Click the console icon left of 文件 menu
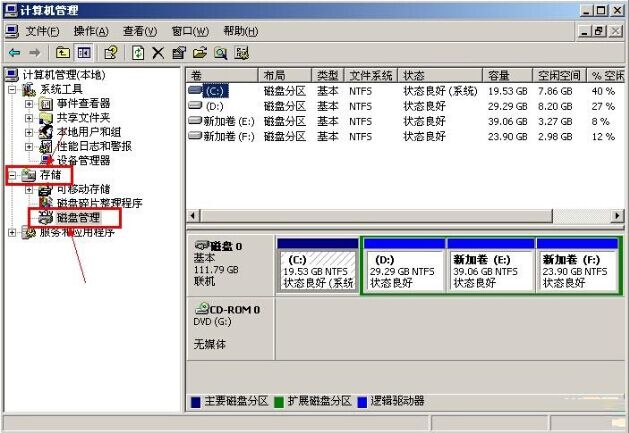 coord(12,31)
